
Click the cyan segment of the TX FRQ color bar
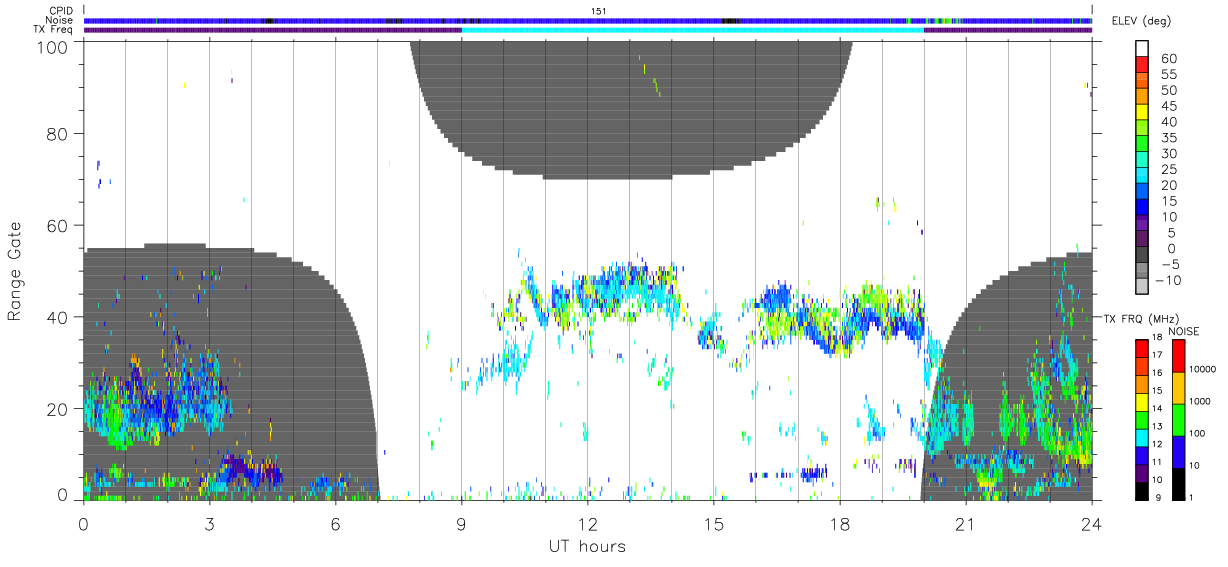click(1141, 438)
